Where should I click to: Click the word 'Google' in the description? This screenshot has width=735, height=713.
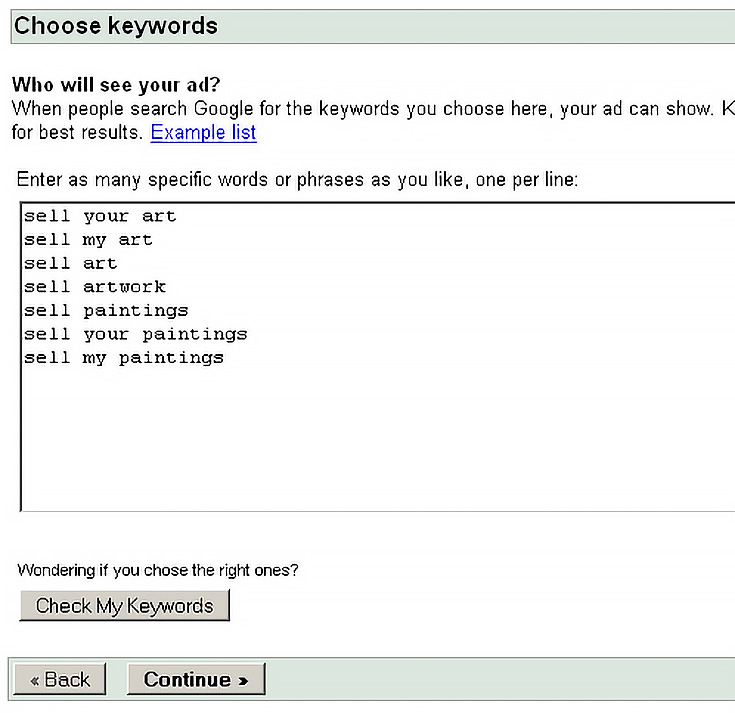(x=224, y=109)
